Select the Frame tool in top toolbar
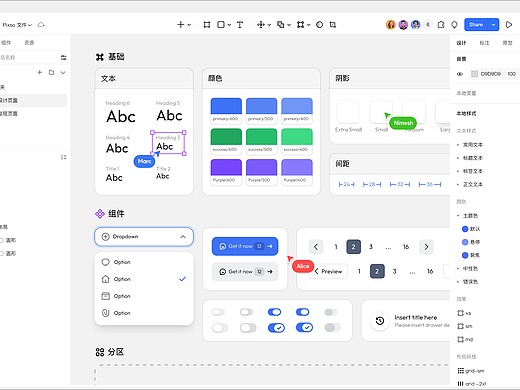520x390 pixels. [x=207, y=25]
